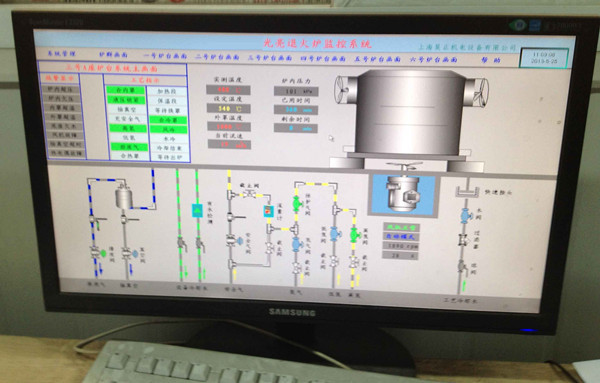
Task: Click the vacuum tank on the blue dashed pipe
Action: tap(124, 196)
